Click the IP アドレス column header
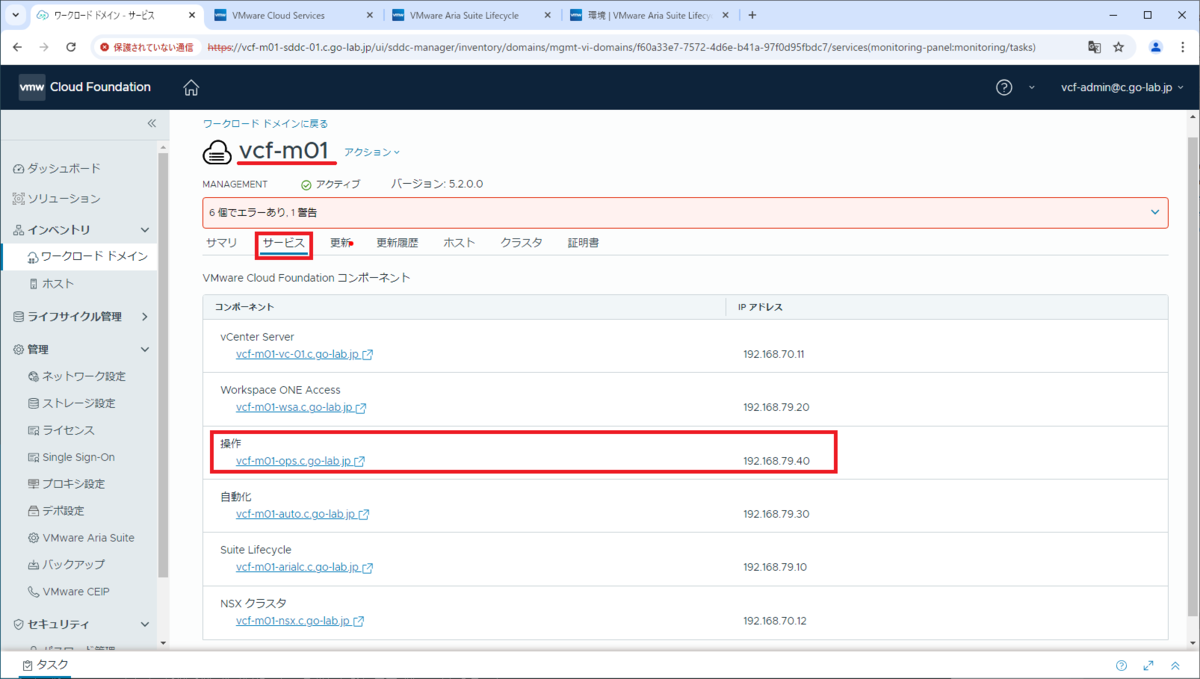The image size is (1200, 679). (760, 307)
